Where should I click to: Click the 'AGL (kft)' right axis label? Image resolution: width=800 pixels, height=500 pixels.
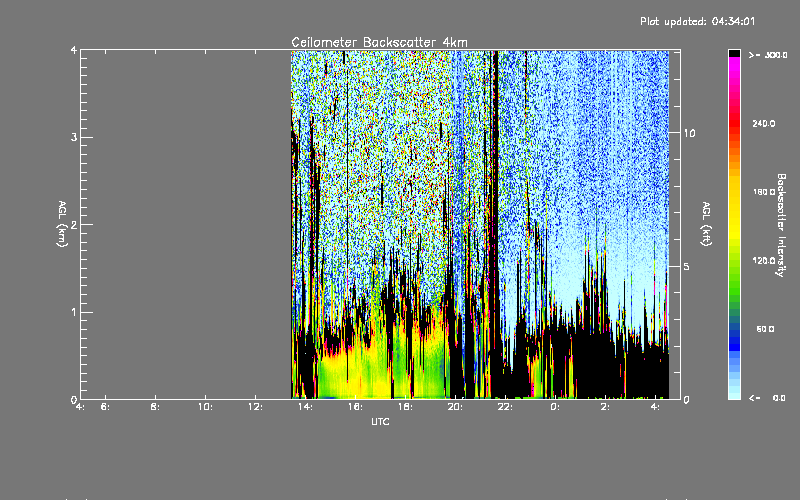(x=706, y=224)
